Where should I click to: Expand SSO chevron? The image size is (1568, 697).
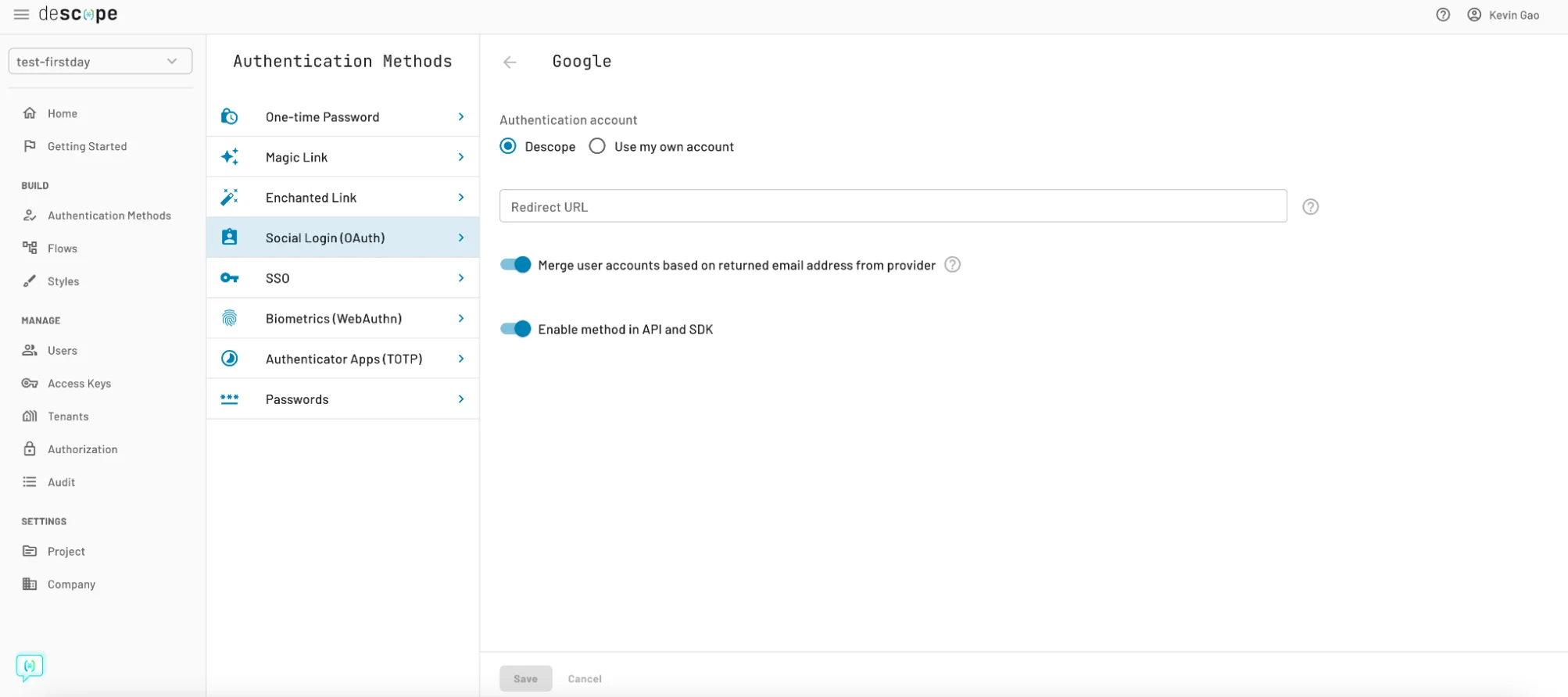(461, 278)
